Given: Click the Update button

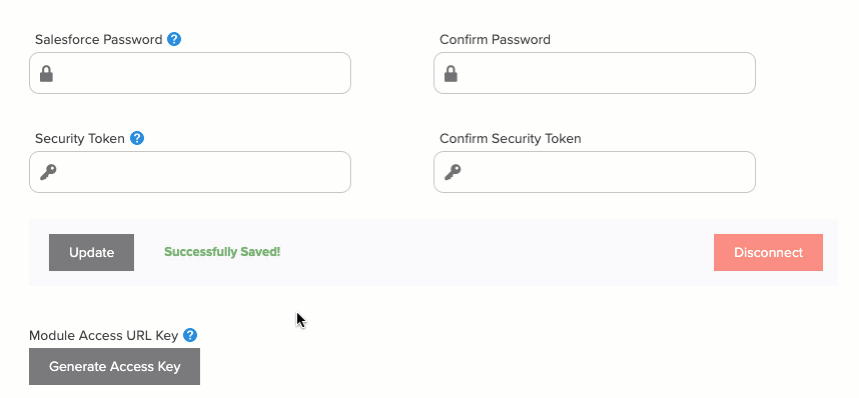Looking at the screenshot, I should click(x=91, y=252).
